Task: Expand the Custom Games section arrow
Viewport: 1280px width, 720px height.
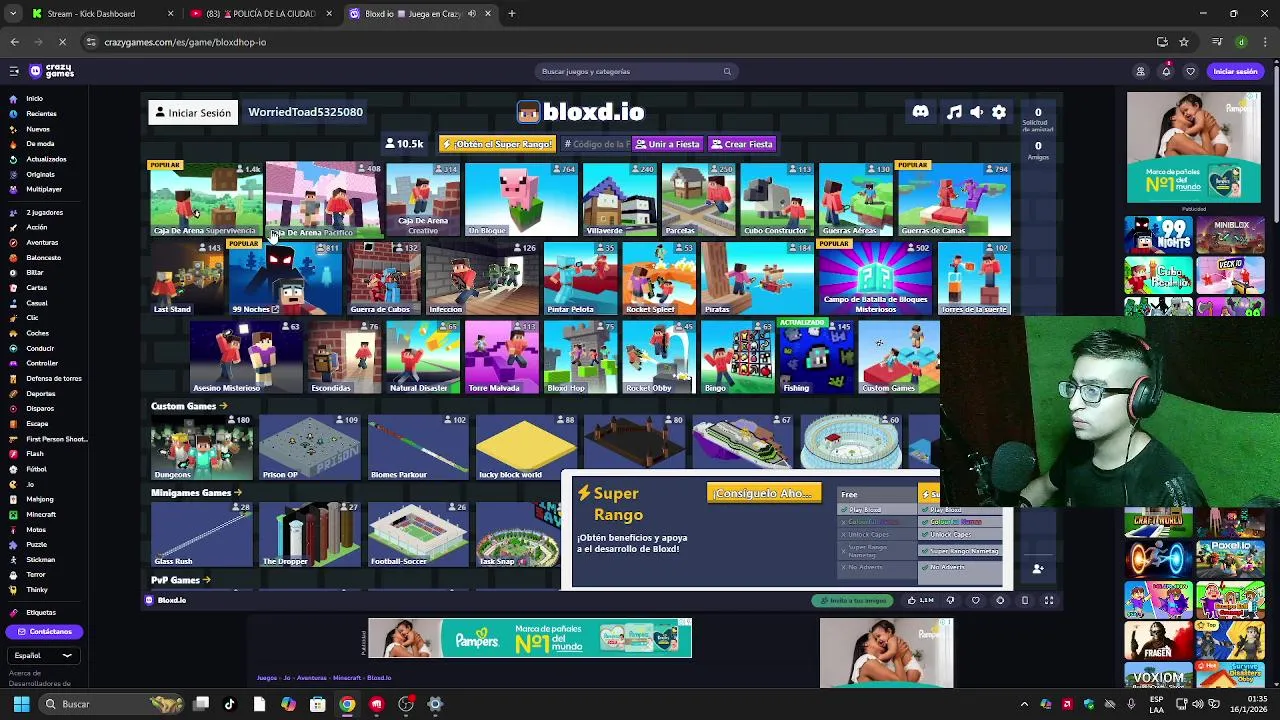Action: click(x=223, y=406)
